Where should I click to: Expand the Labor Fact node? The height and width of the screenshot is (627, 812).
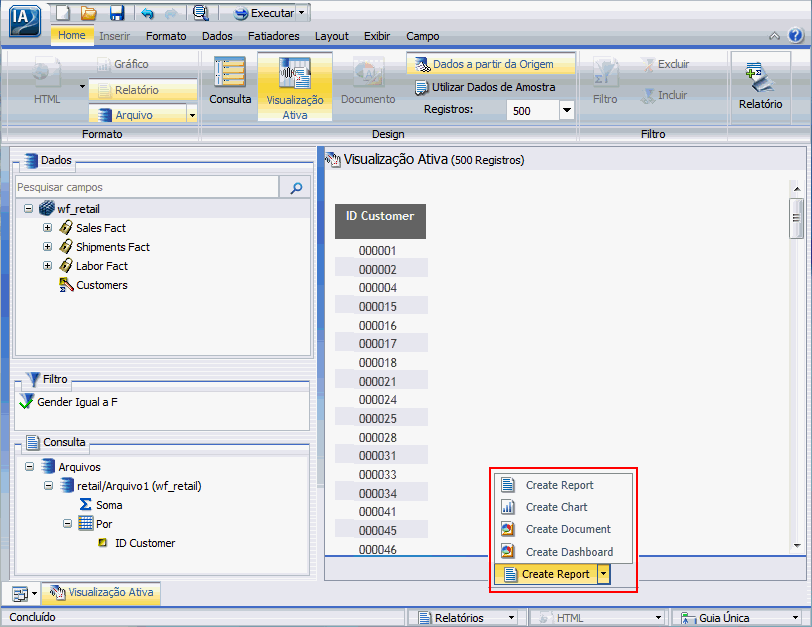tap(48, 266)
